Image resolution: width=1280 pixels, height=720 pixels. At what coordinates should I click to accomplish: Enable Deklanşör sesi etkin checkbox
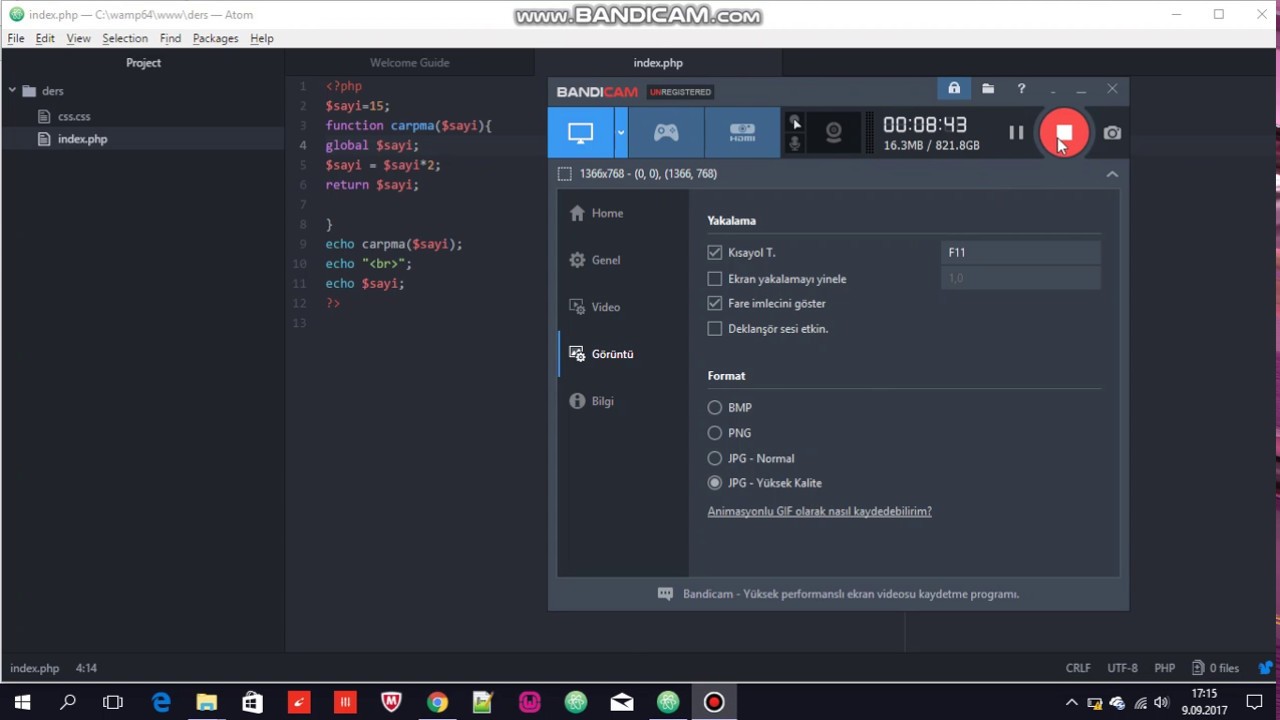(x=715, y=329)
